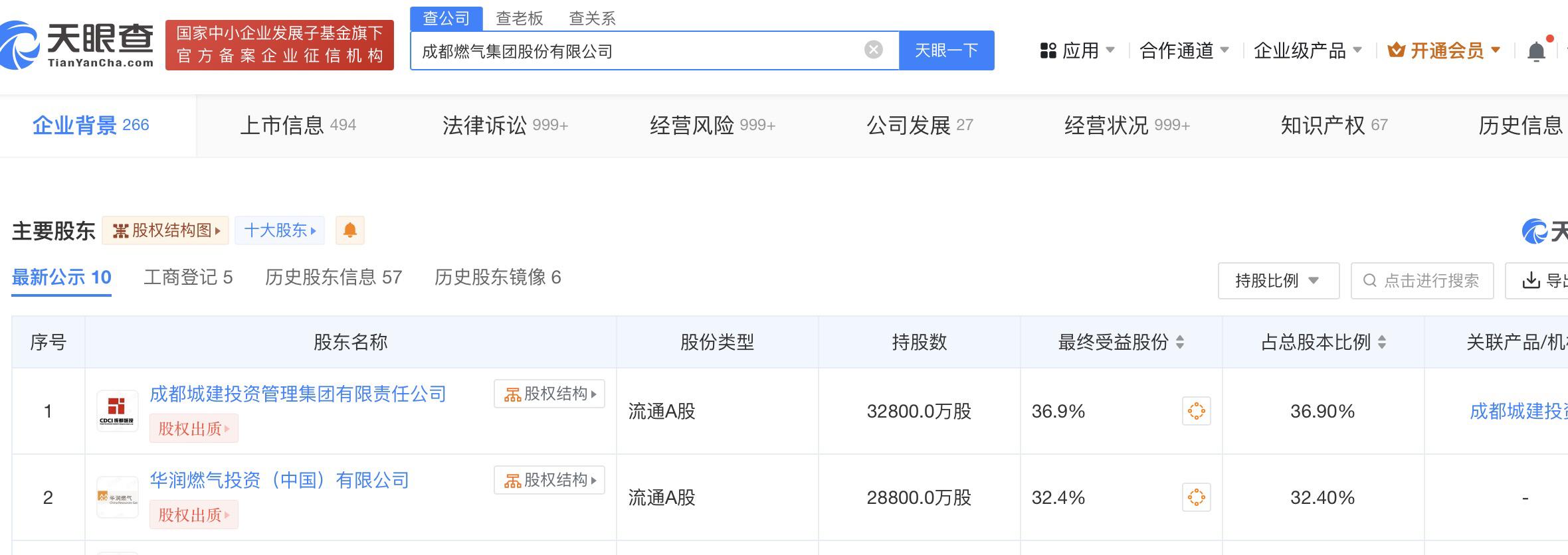Open 股权出质 tag under 成都城建投资管理集团

[193, 429]
